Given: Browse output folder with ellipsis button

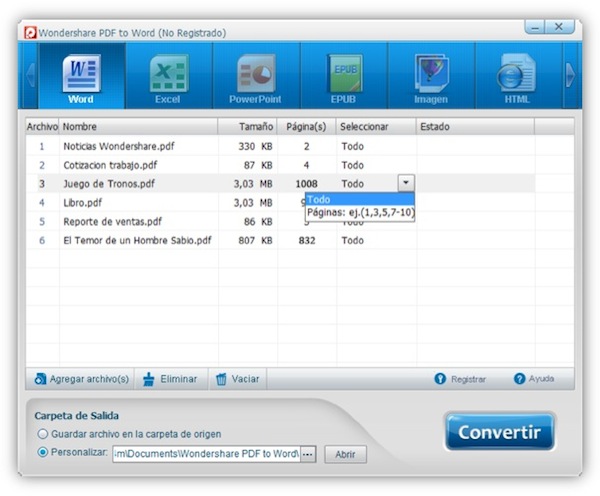Looking at the screenshot, I should [x=308, y=454].
